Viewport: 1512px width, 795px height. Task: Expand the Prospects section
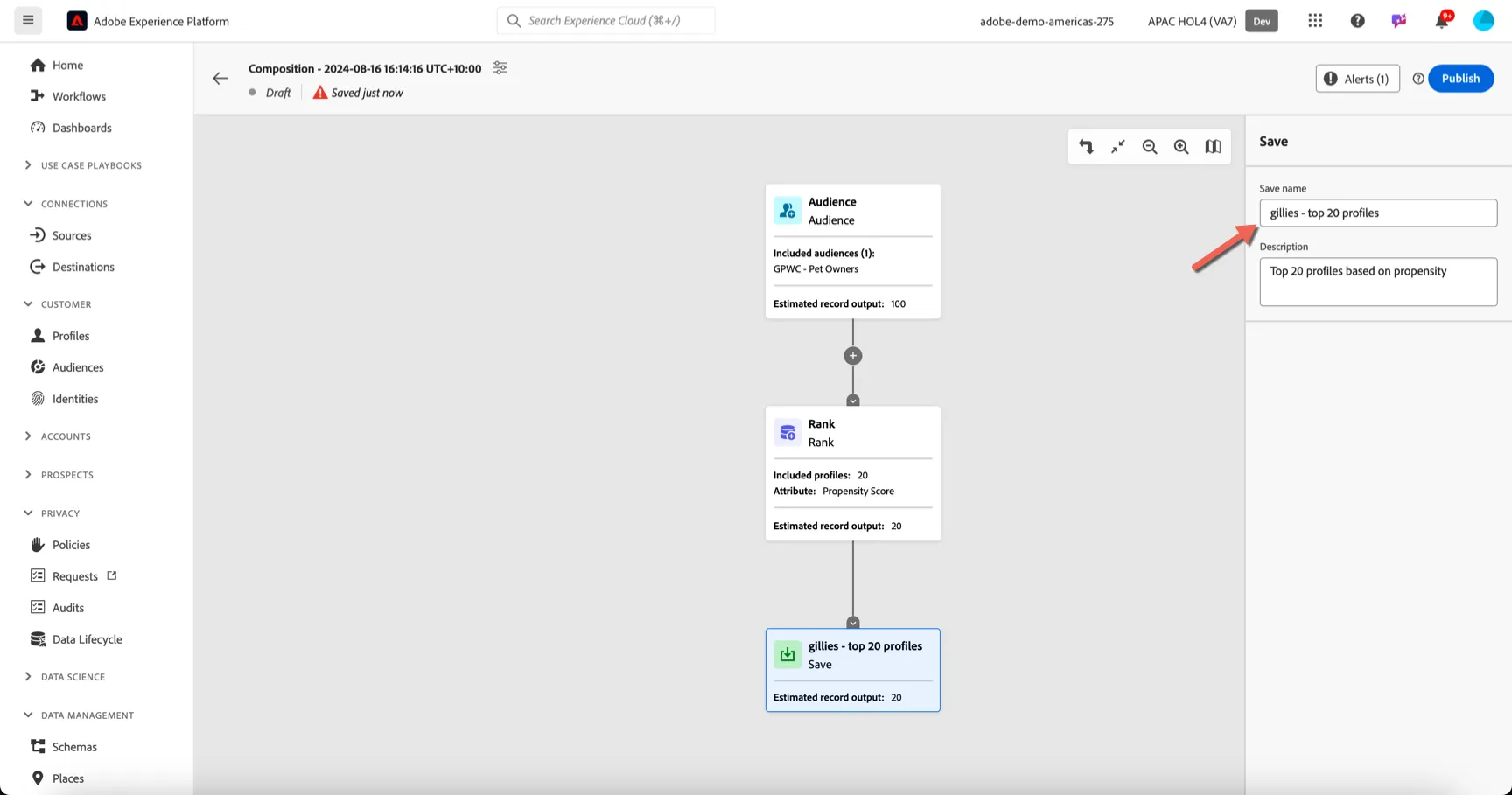pos(28,475)
